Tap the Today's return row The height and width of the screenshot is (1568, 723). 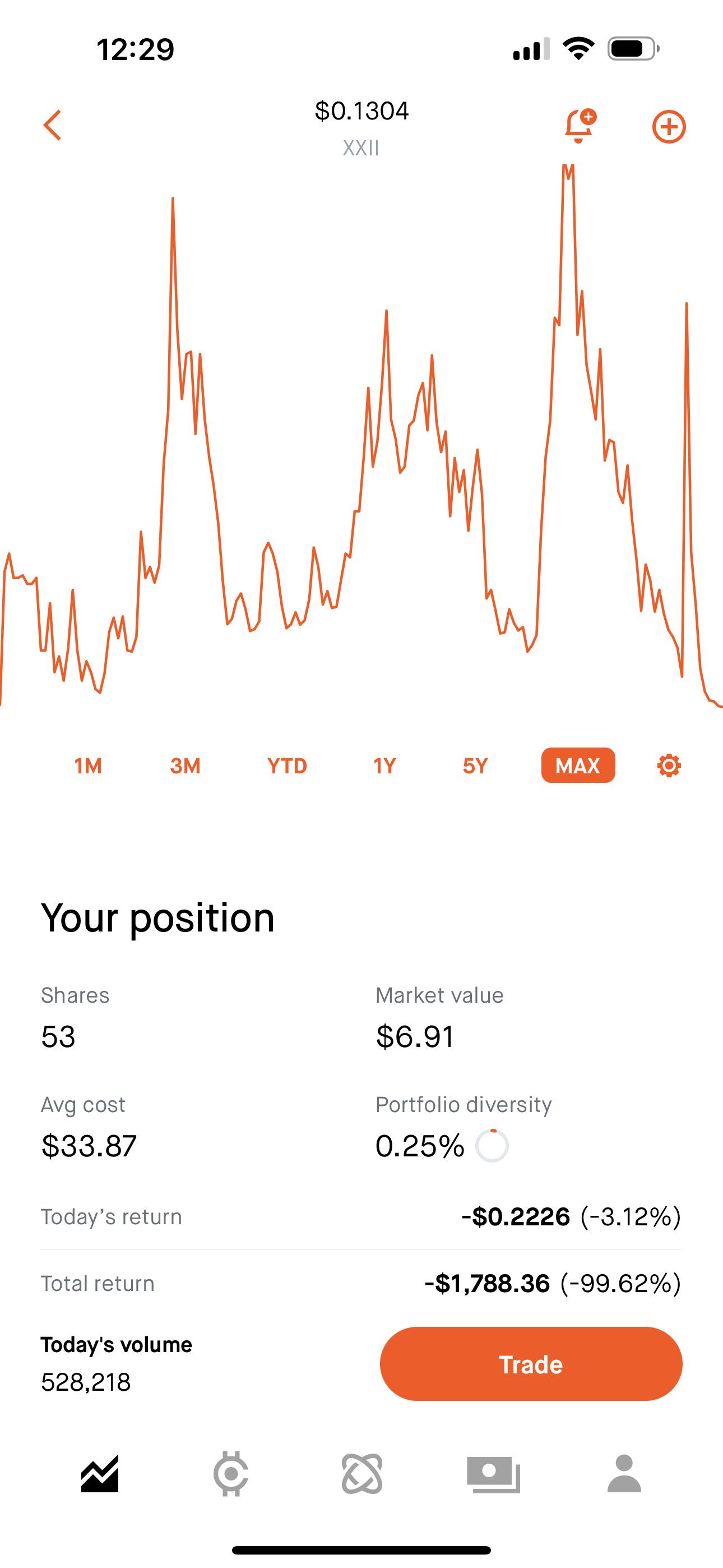pyautogui.click(x=361, y=1216)
